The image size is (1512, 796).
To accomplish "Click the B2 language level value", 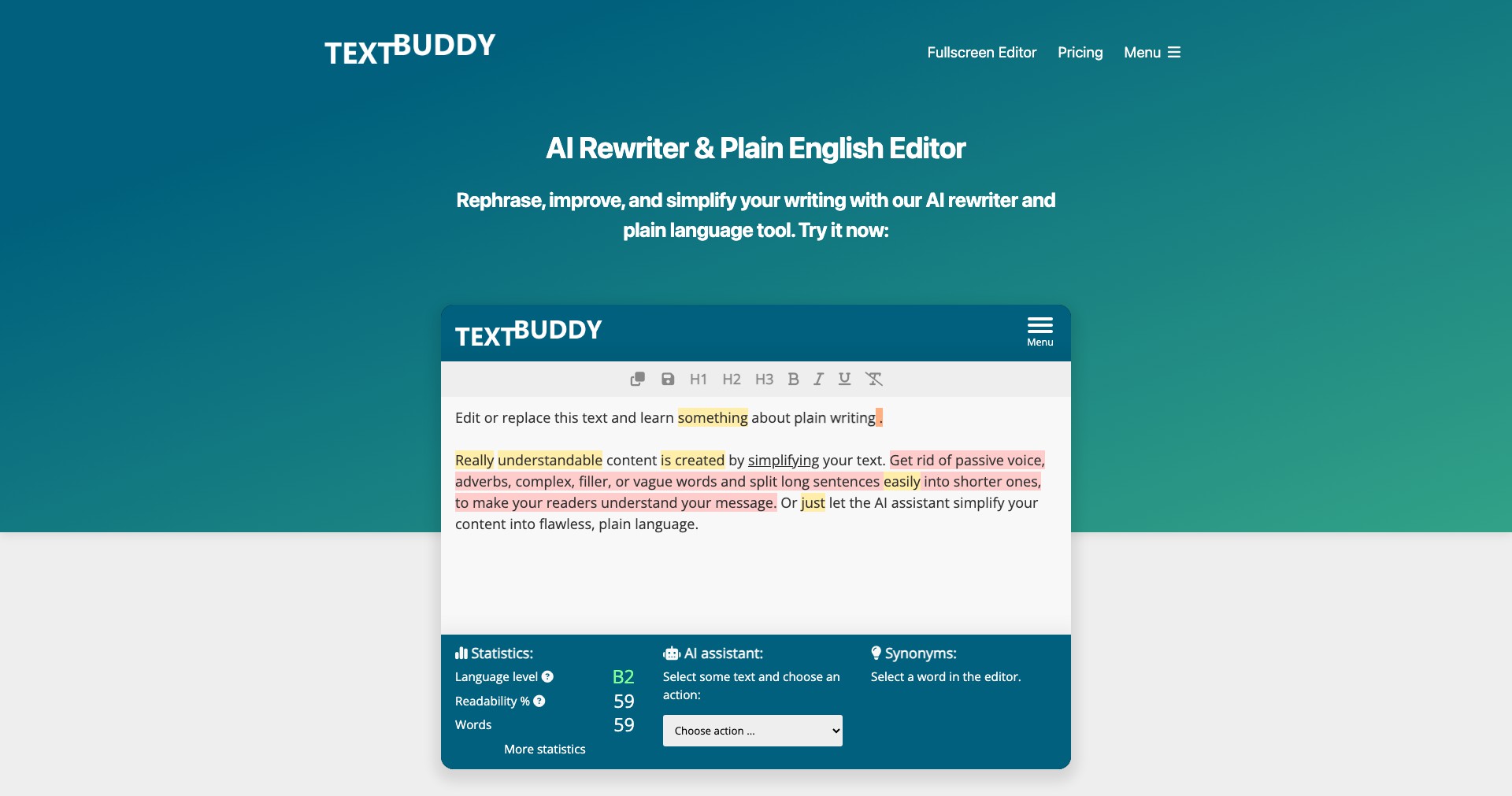I will pos(623,677).
